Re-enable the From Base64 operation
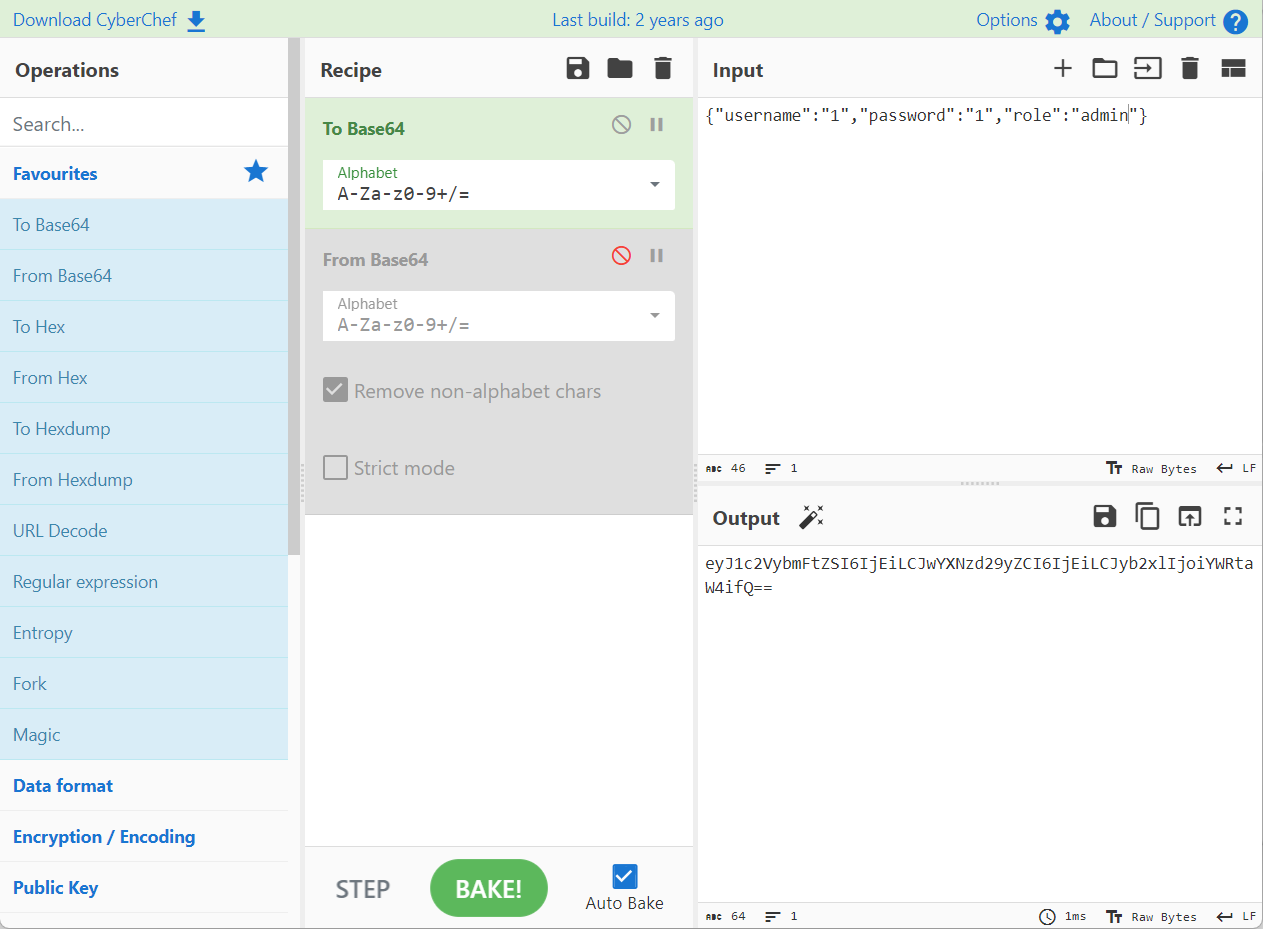Screen dimensions: 1263x929 click(621, 256)
